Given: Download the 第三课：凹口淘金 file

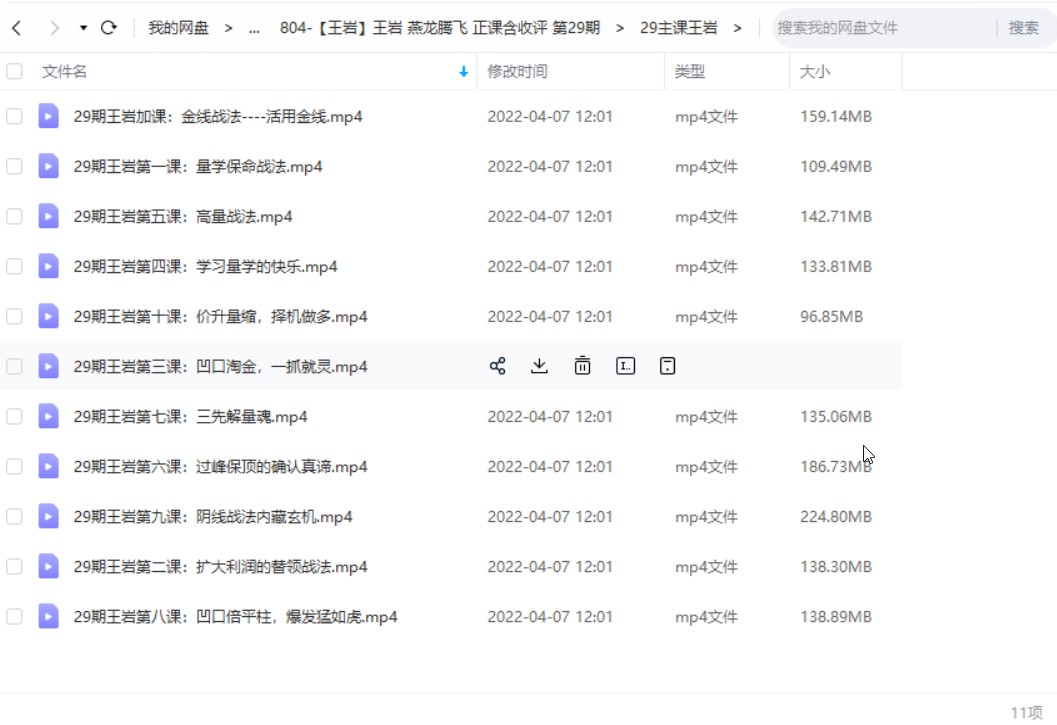Looking at the screenshot, I should point(539,366).
